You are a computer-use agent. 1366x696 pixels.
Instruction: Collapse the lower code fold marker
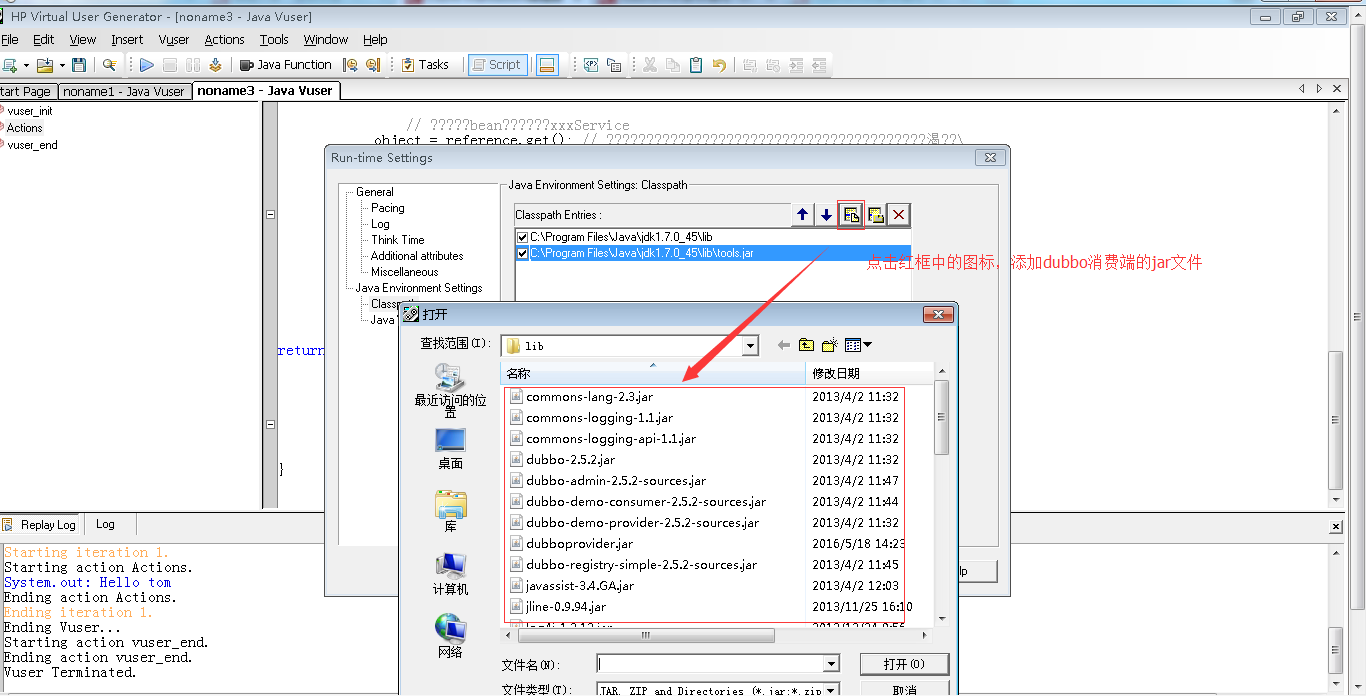click(x=270, y=424)
